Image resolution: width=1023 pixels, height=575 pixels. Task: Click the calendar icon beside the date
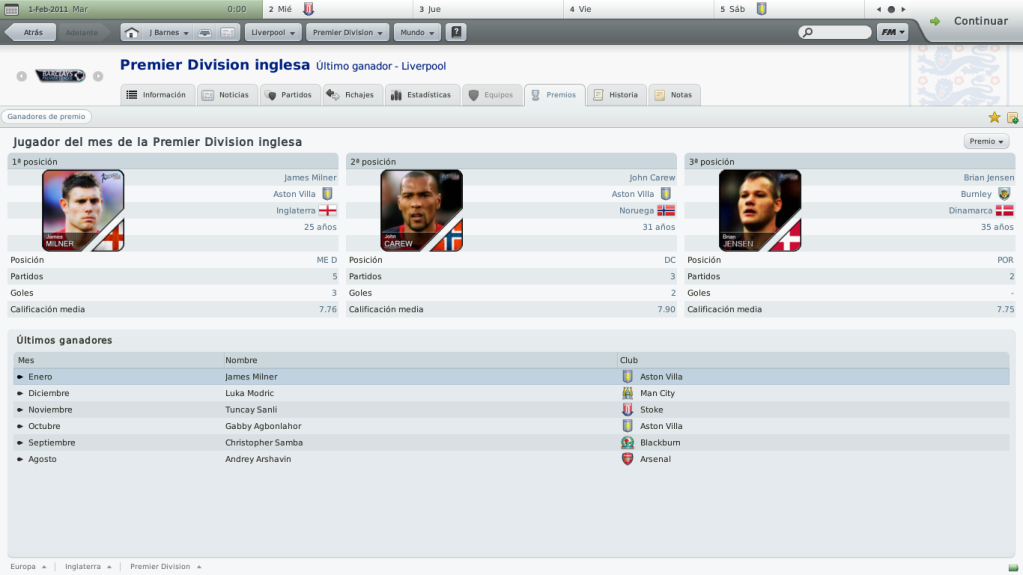(12, 9)
